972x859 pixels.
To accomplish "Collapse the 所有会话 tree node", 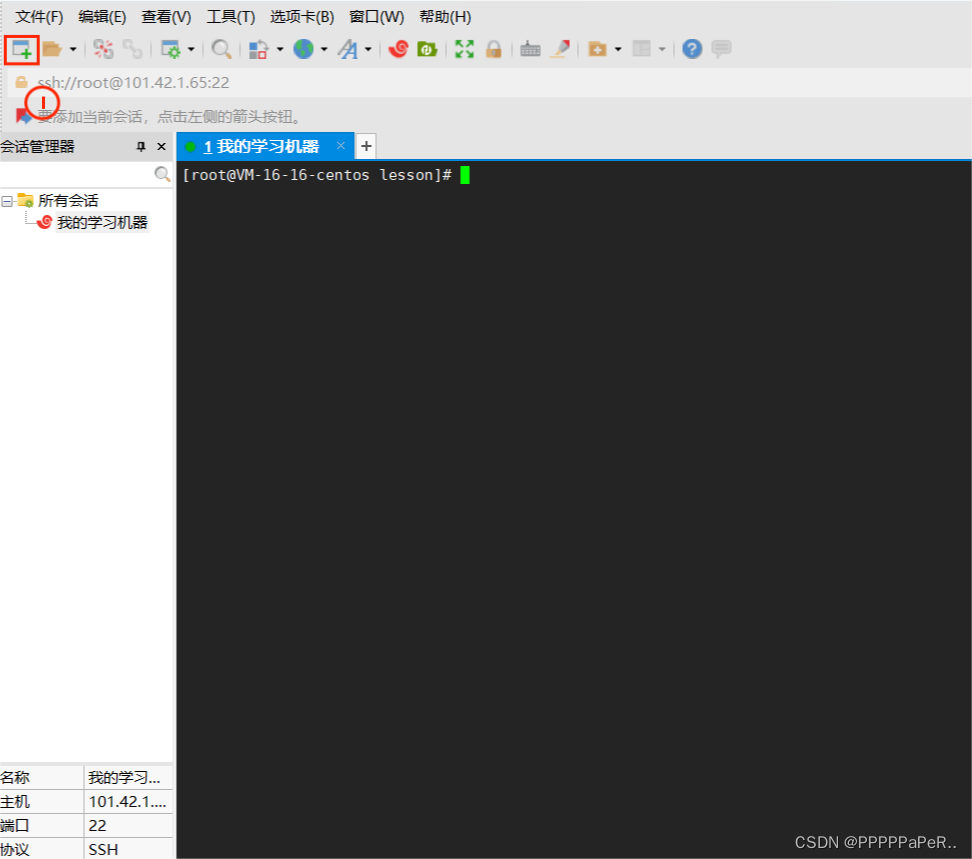I will tap(7, 201).
